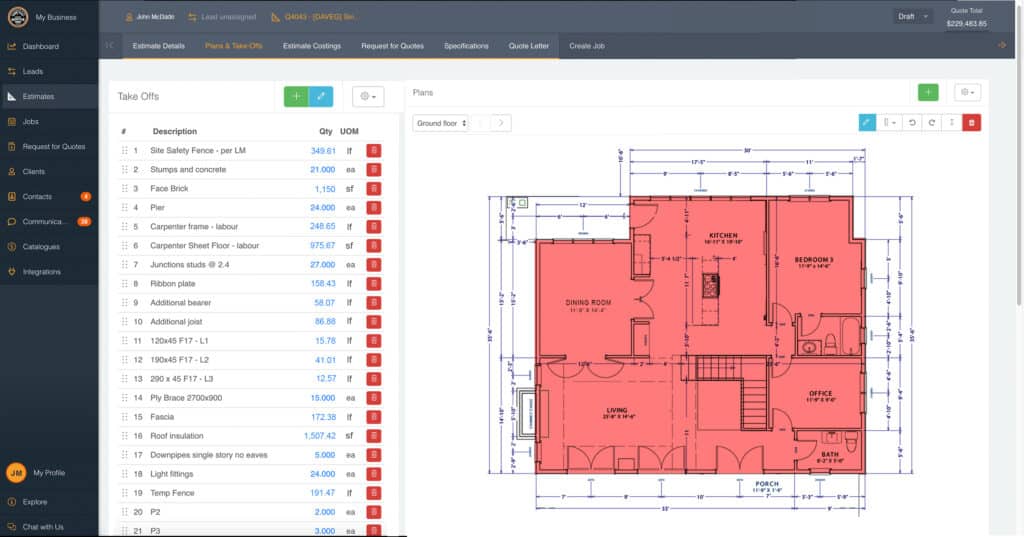Delete Roof insulation take off
Screen dimensions: 1024x537
[374, 436]
